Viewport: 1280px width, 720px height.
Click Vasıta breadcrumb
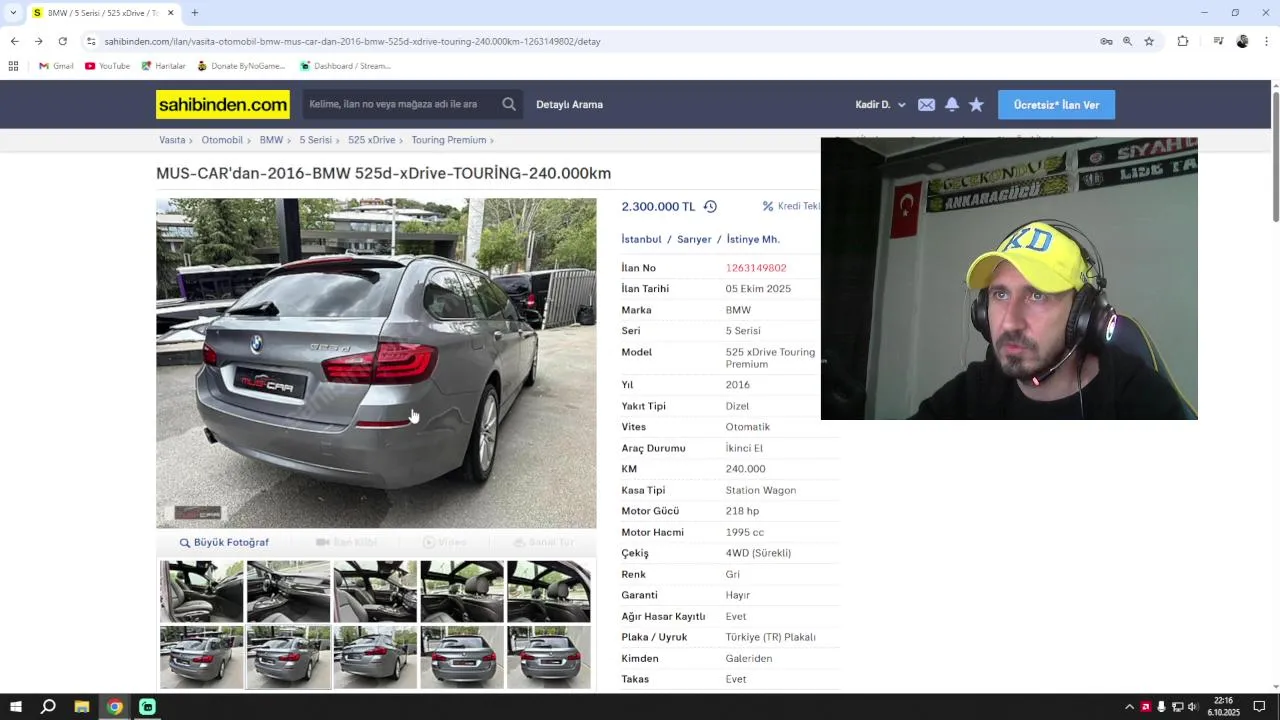[x=172, y=140]
